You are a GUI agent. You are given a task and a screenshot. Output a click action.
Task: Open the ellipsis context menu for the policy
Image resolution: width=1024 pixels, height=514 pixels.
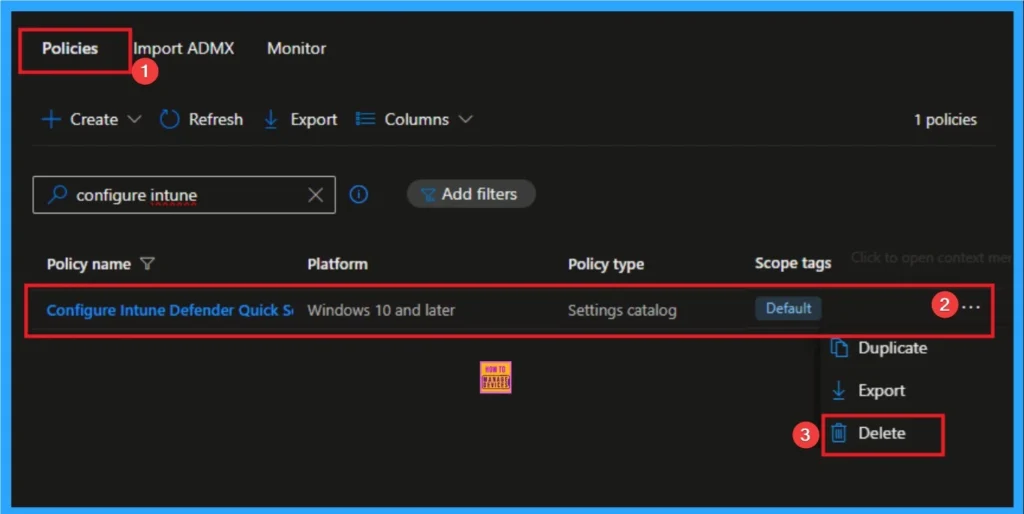point(971,307)
